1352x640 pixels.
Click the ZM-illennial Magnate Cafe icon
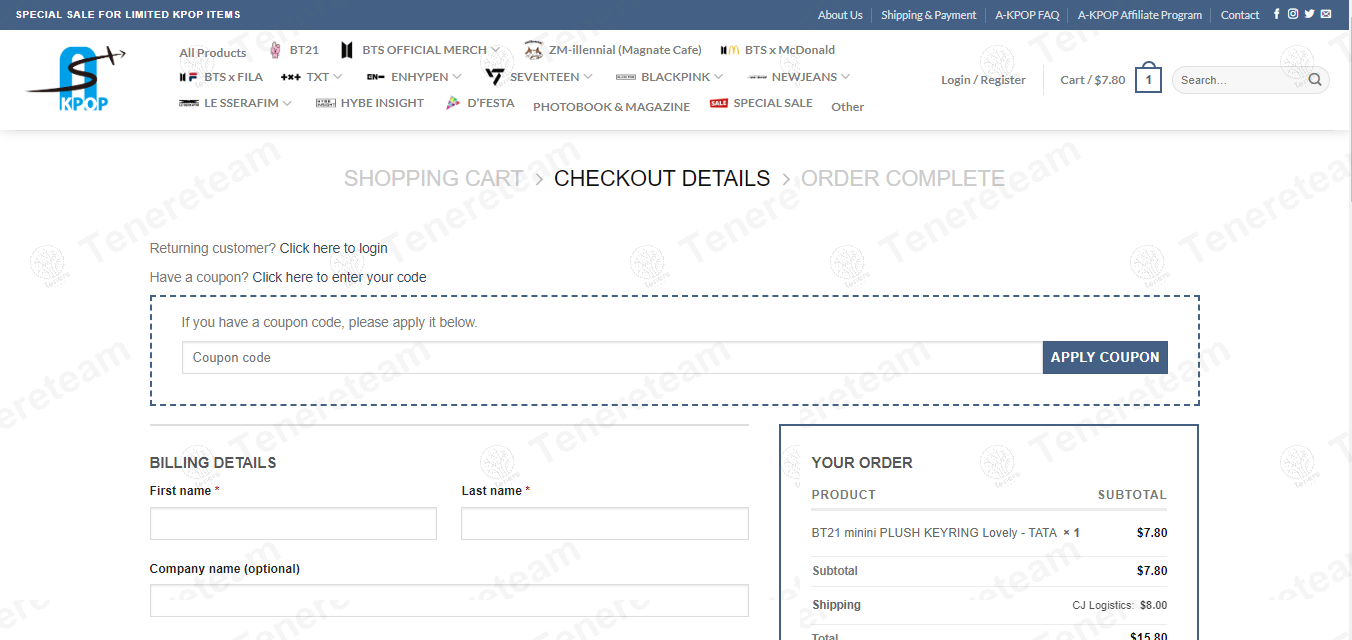(534, 50)
